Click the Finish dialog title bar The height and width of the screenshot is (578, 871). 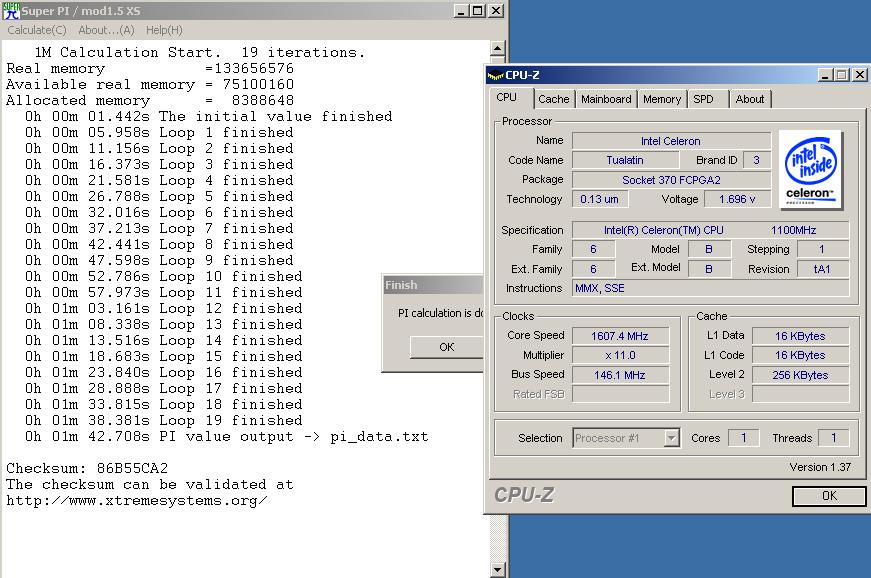tap(433, 285)
